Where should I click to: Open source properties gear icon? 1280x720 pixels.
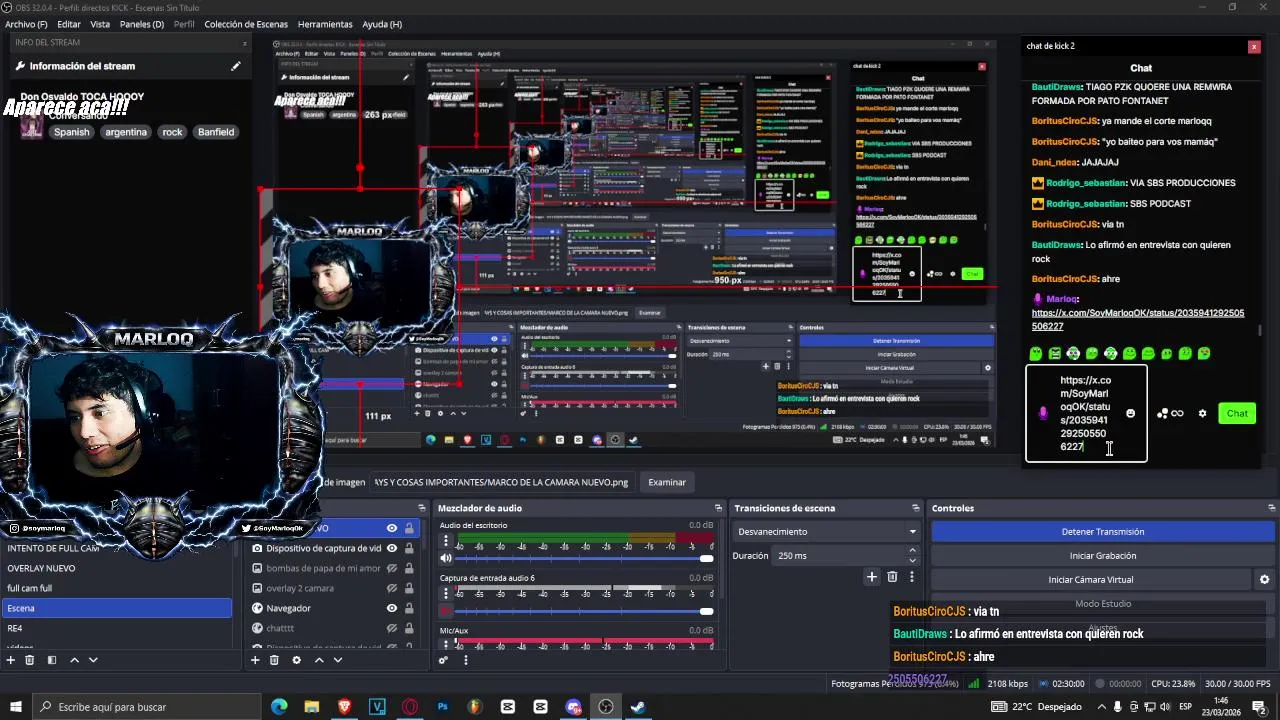click(x=296, y=660)
